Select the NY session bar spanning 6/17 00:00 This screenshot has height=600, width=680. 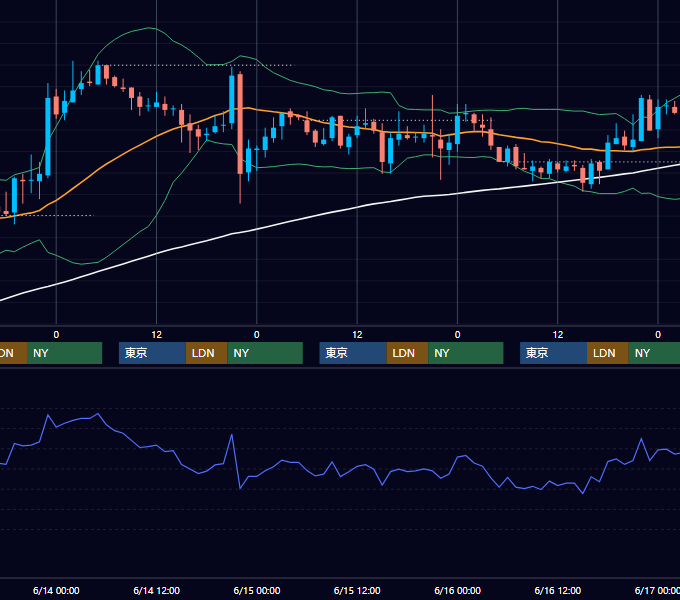654,353
